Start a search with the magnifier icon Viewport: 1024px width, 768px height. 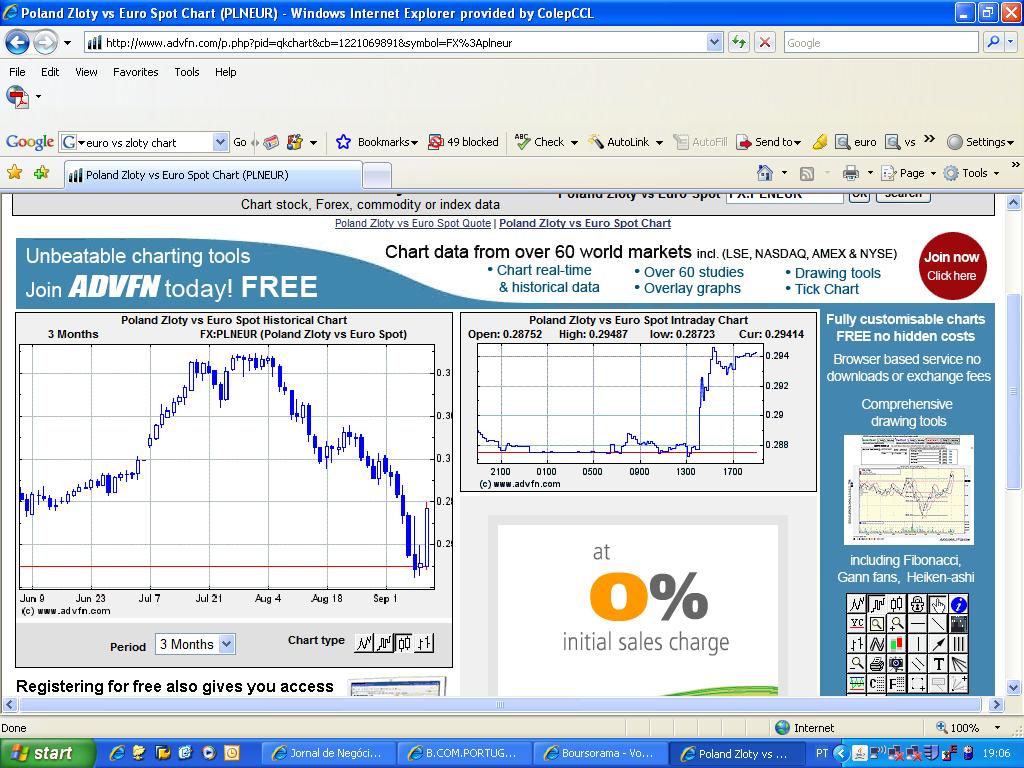pyautogui.click(x=993, y=42)
